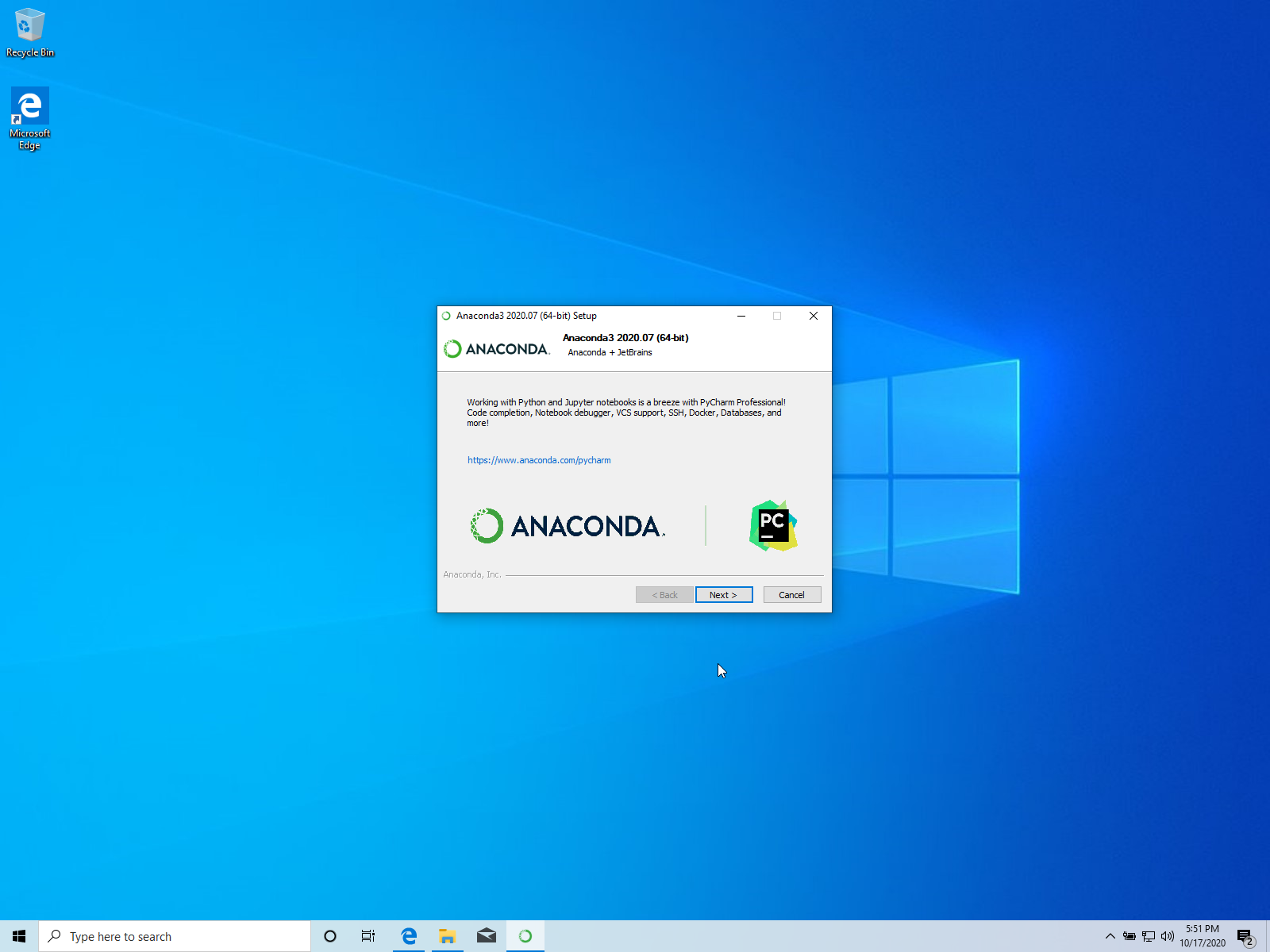Select the Anaconda installer taskbar icon
Screen dimensions: 1270x952
click(x=525, y=936)
